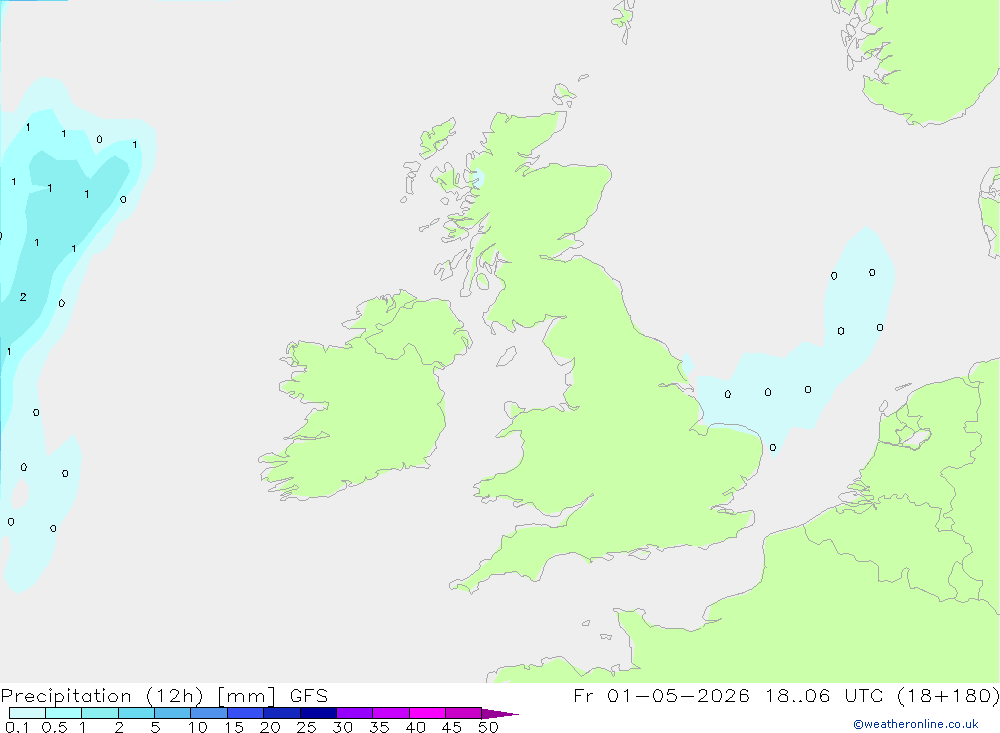Click the "0.5" legend scale label
1000x733 pixels.
tap(54, 727)
